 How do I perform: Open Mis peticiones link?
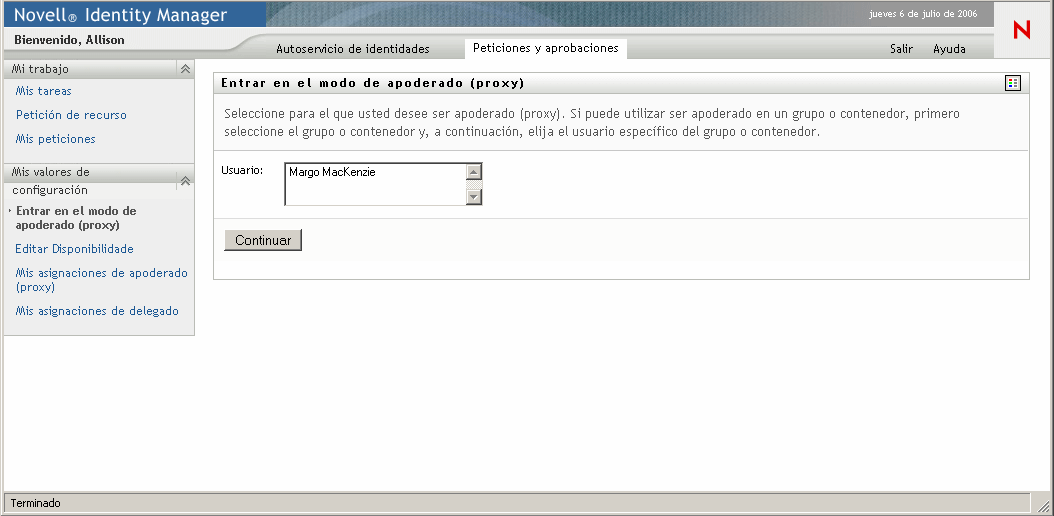56,139
